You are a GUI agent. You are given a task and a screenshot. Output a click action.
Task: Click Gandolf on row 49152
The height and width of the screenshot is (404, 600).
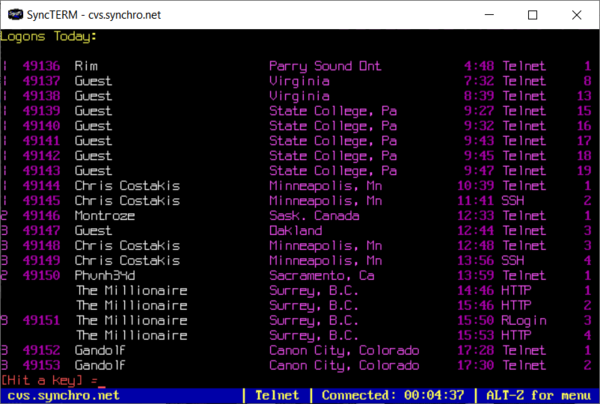pyautogui.click(x=100, y=350)
